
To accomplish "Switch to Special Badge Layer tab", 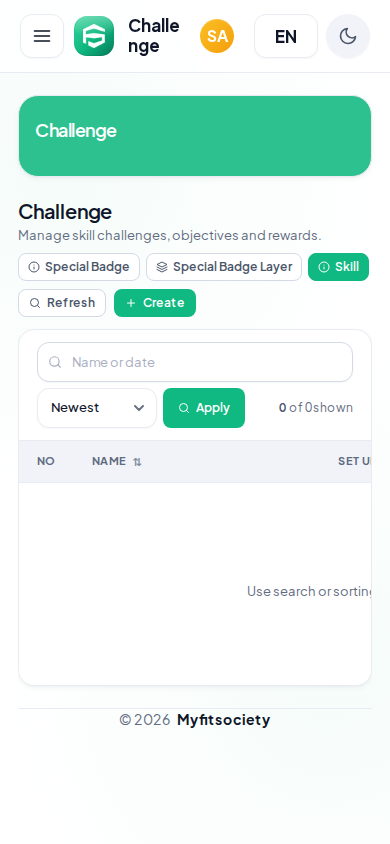I will pos(224,267).
